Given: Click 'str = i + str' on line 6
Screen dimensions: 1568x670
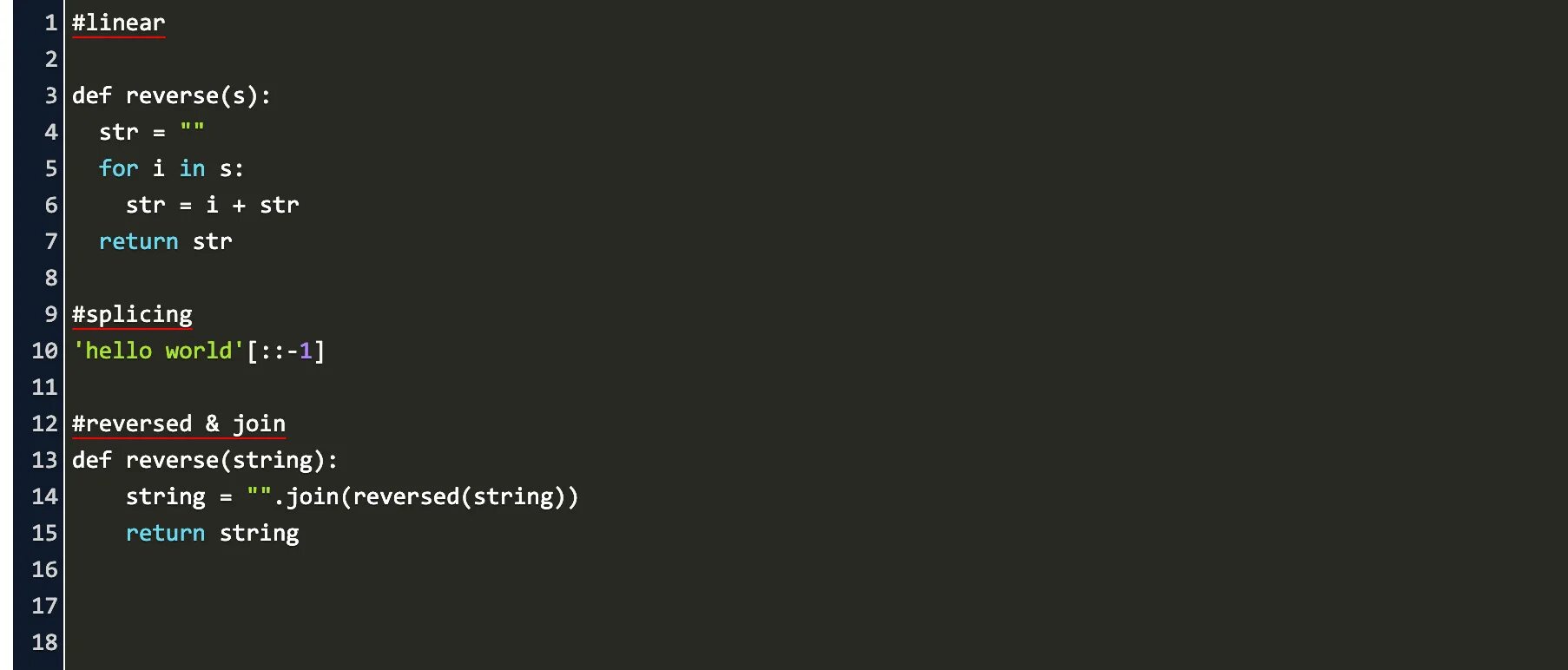Looking at the screenshot, I should click(x=212, y=205).
